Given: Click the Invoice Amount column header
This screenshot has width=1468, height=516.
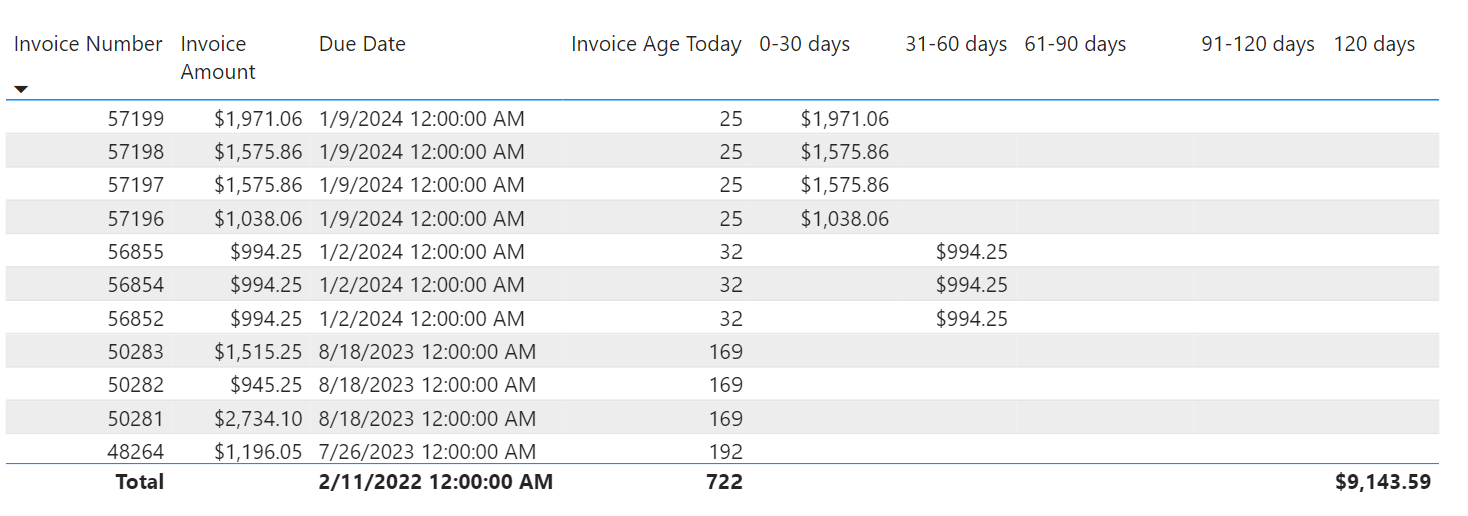Looking at the screenshot, I should point(218,58).
